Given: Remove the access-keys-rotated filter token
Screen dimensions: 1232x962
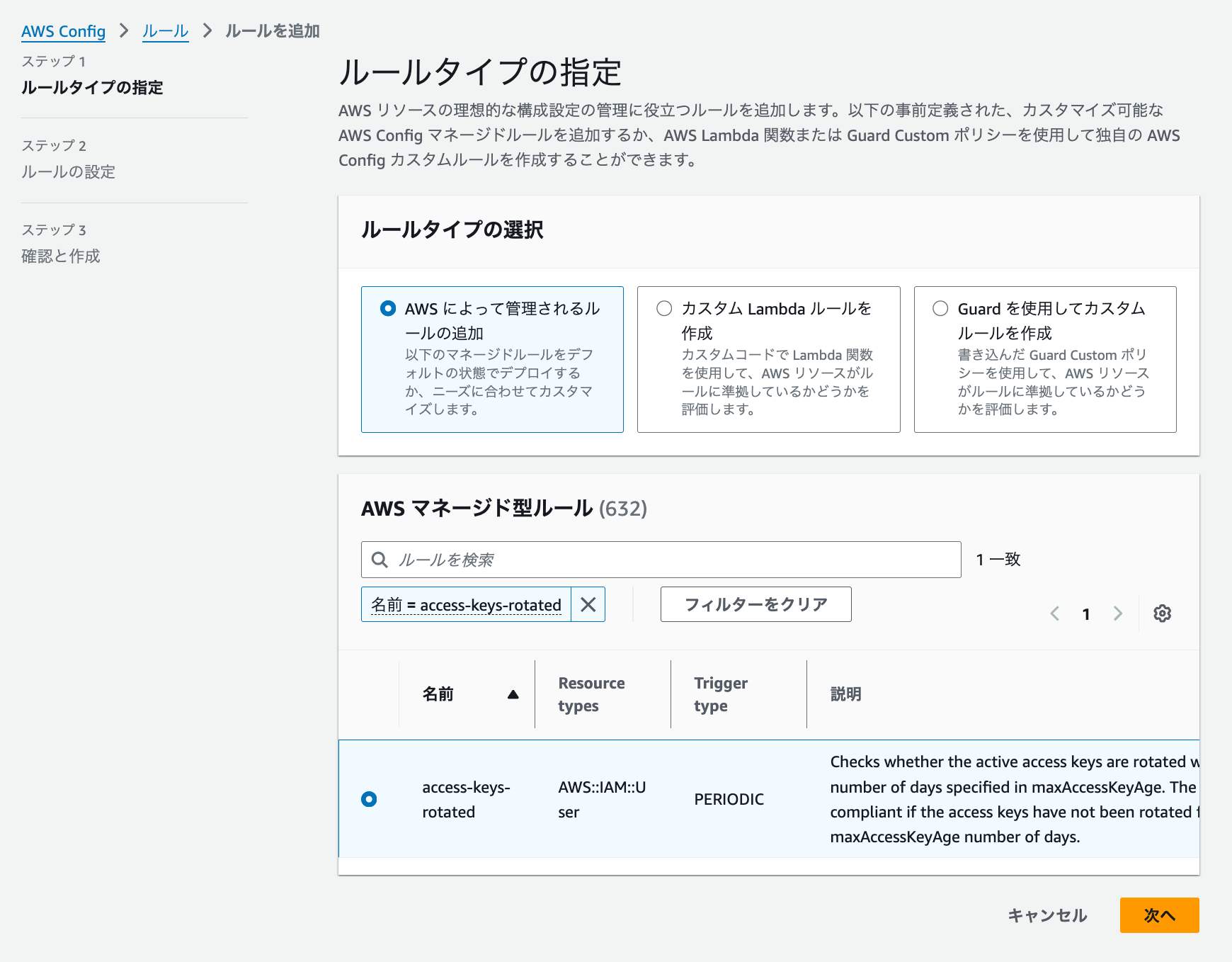Looking at the screenshot, I should [x=588, y=604].
